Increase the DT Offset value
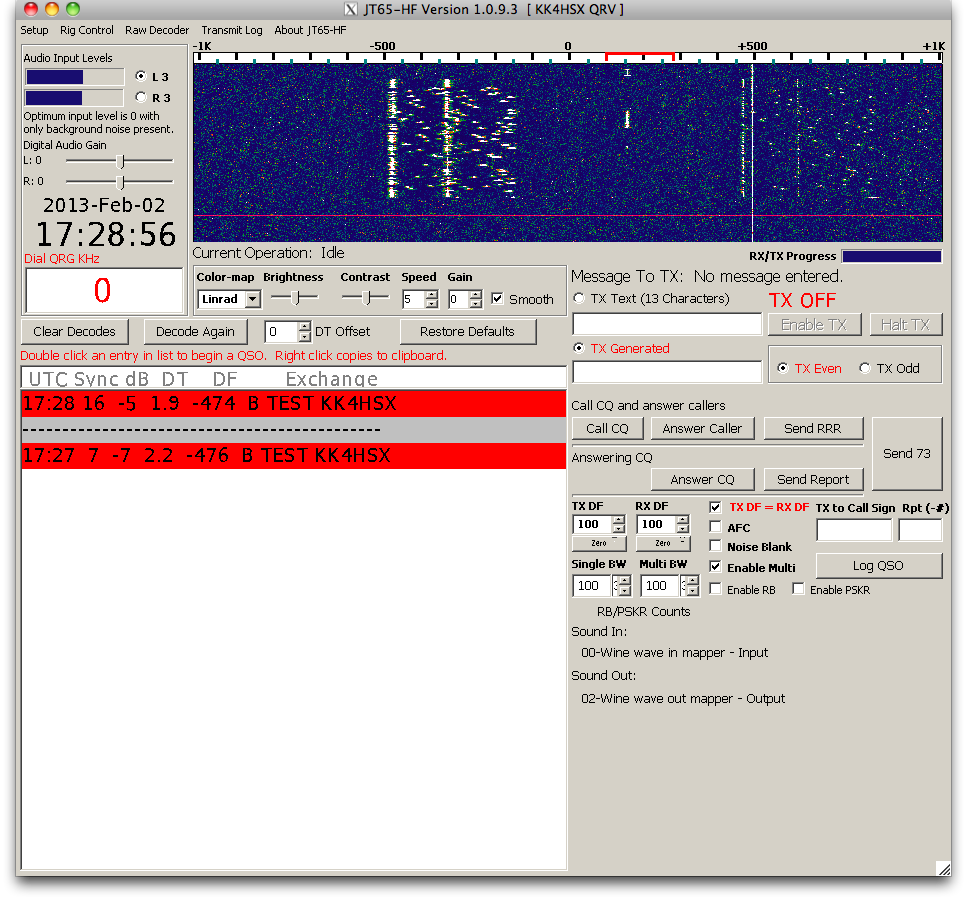Image resolution: width=967 pixels, height=900 pixels. 305,328
